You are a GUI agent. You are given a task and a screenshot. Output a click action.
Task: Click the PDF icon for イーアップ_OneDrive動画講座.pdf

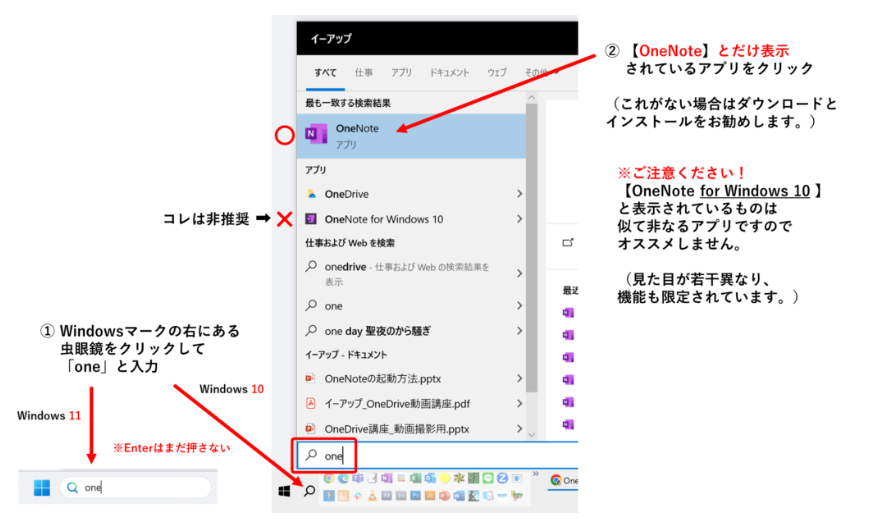[x=312, y=403]
